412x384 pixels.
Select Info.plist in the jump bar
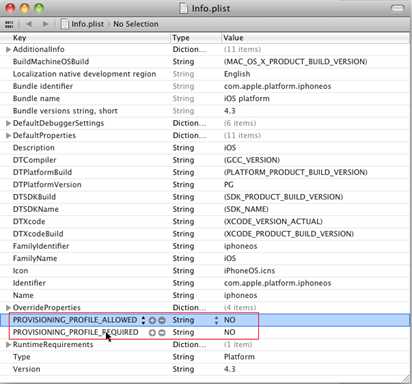[87, 24]
